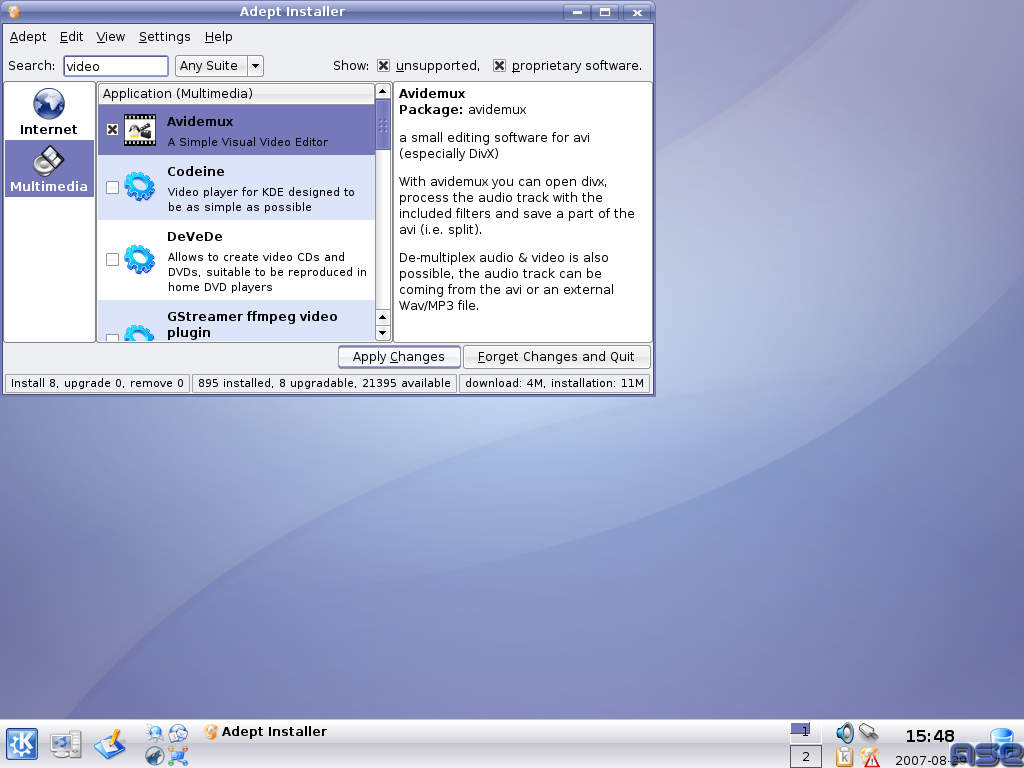Viewport: 1024px width, 768px height.
Task: Switch to virtual desktop 1
Action: click(805, 732)
